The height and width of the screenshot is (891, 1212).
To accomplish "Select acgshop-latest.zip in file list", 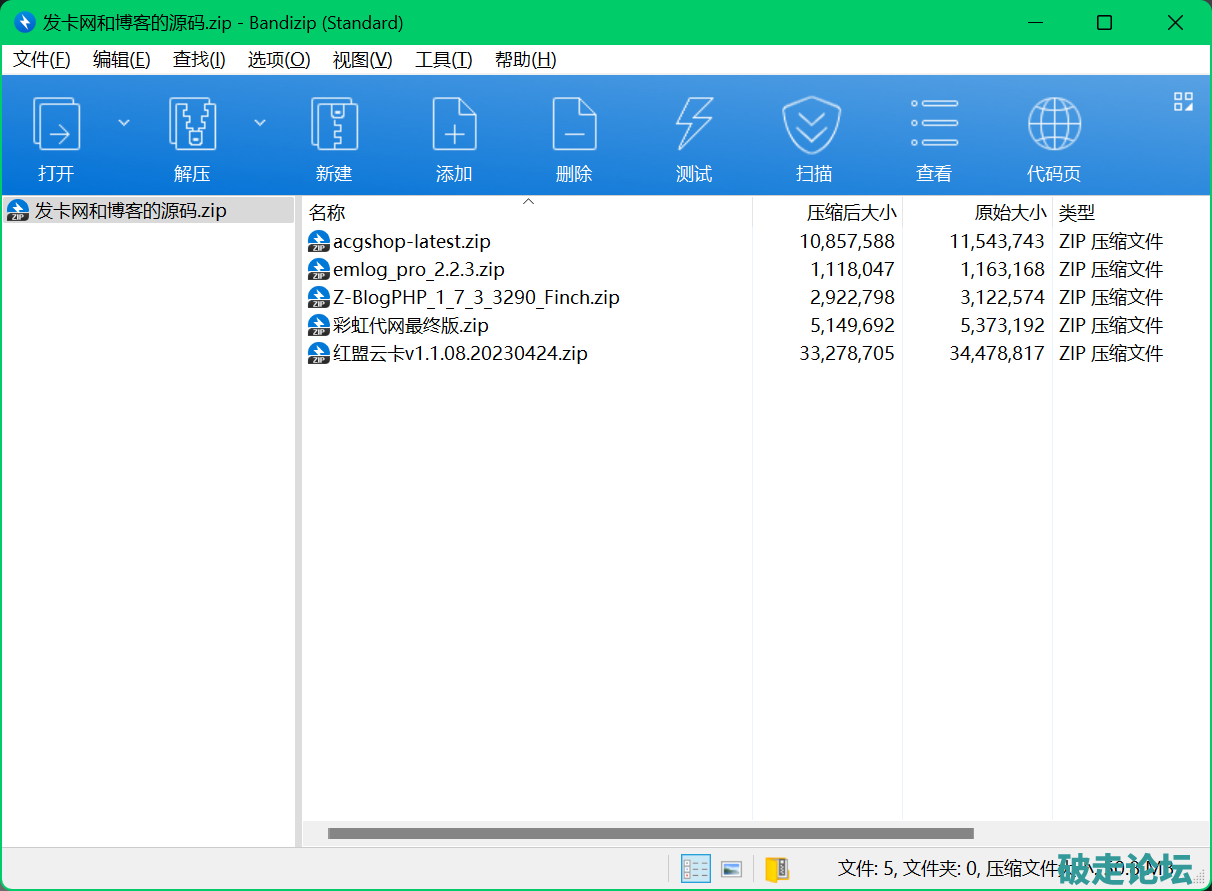I will tap(411, 241).
